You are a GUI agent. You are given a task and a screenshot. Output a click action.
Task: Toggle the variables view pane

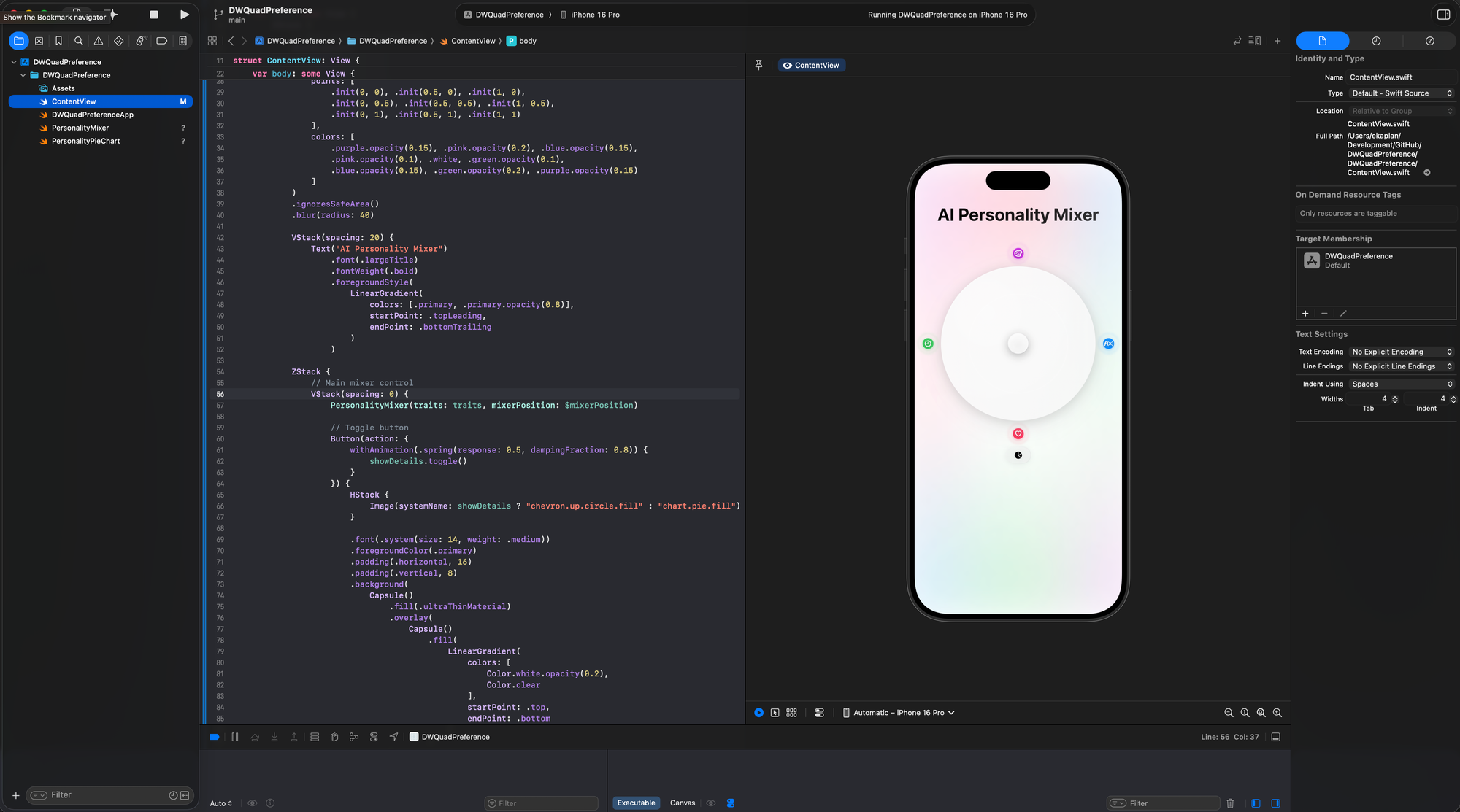1256,803
